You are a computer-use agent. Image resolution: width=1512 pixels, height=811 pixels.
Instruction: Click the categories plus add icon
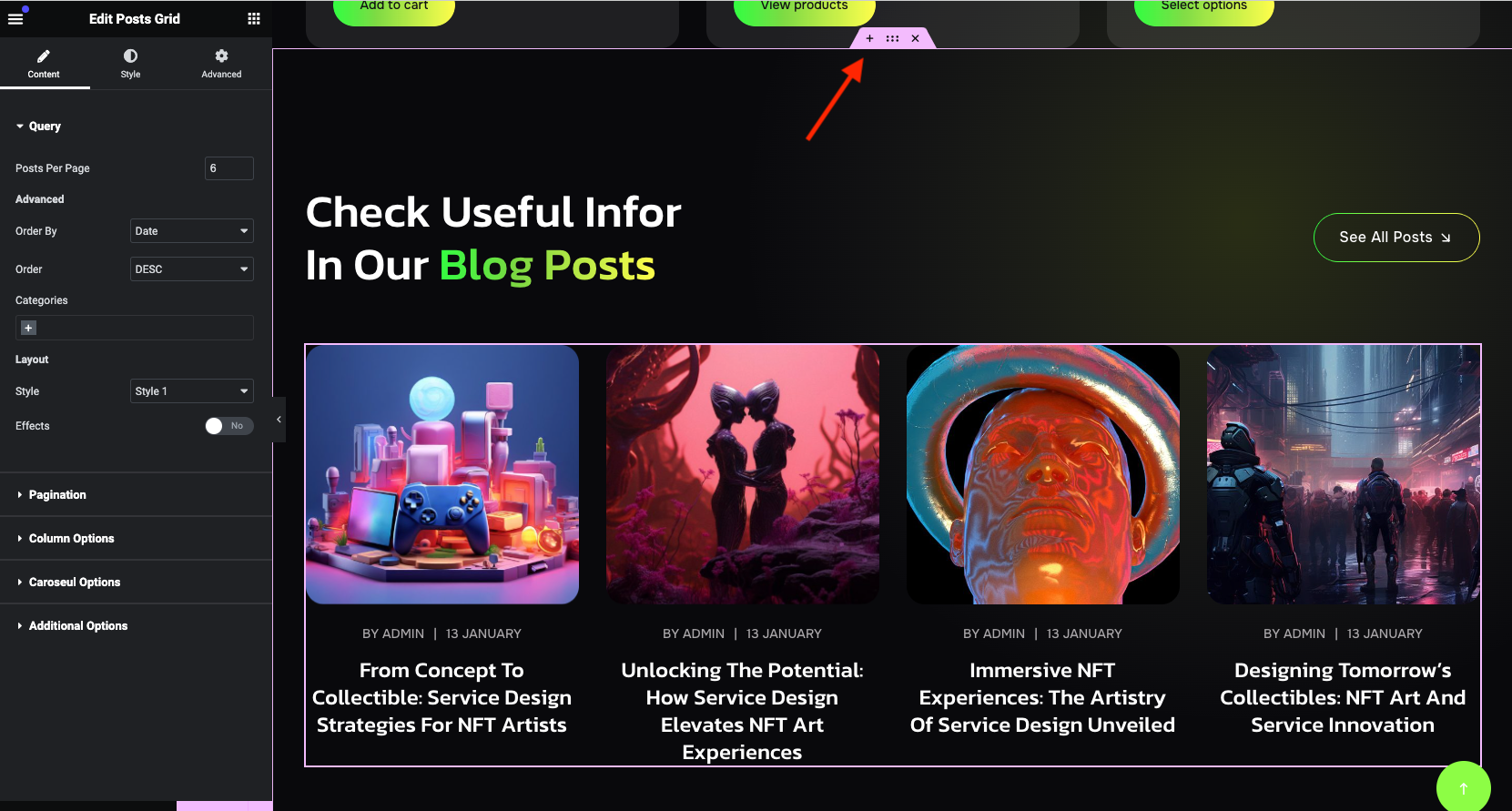tap(28, 328)
